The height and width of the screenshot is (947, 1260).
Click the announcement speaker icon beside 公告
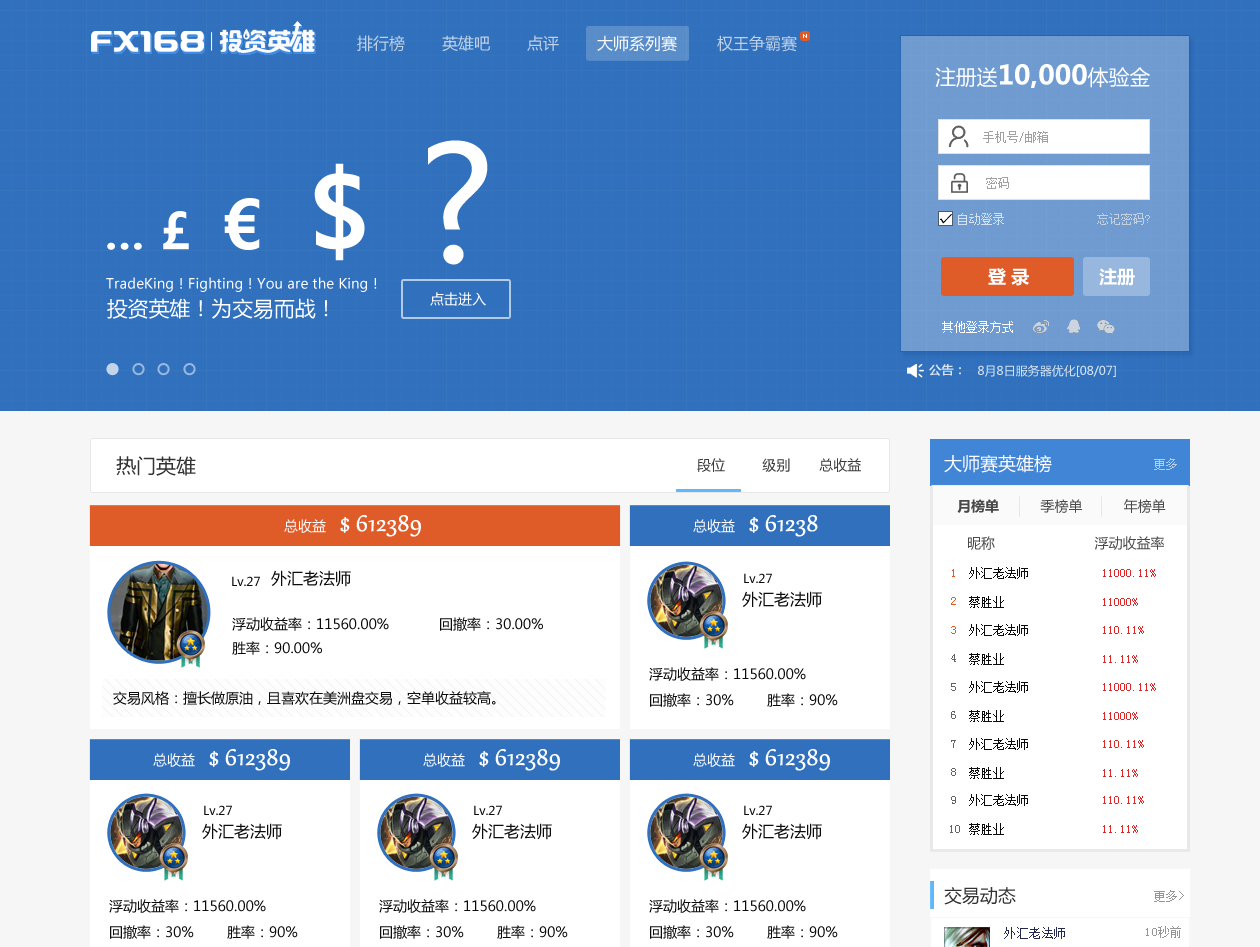coord(914,369)
